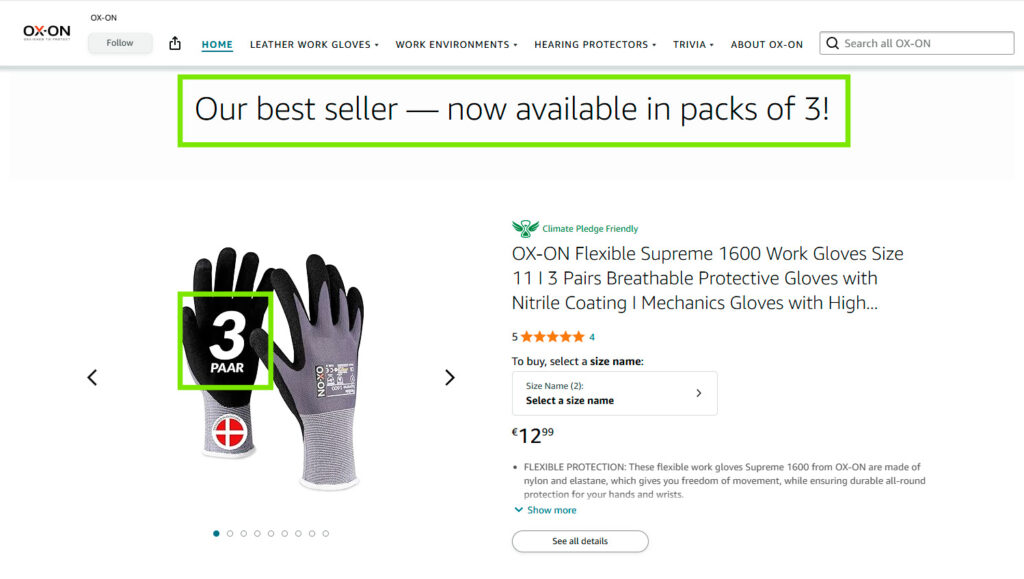Click the Search all OX-ON field
Viewport: 1024px width, 579px height.
point(925,43)
